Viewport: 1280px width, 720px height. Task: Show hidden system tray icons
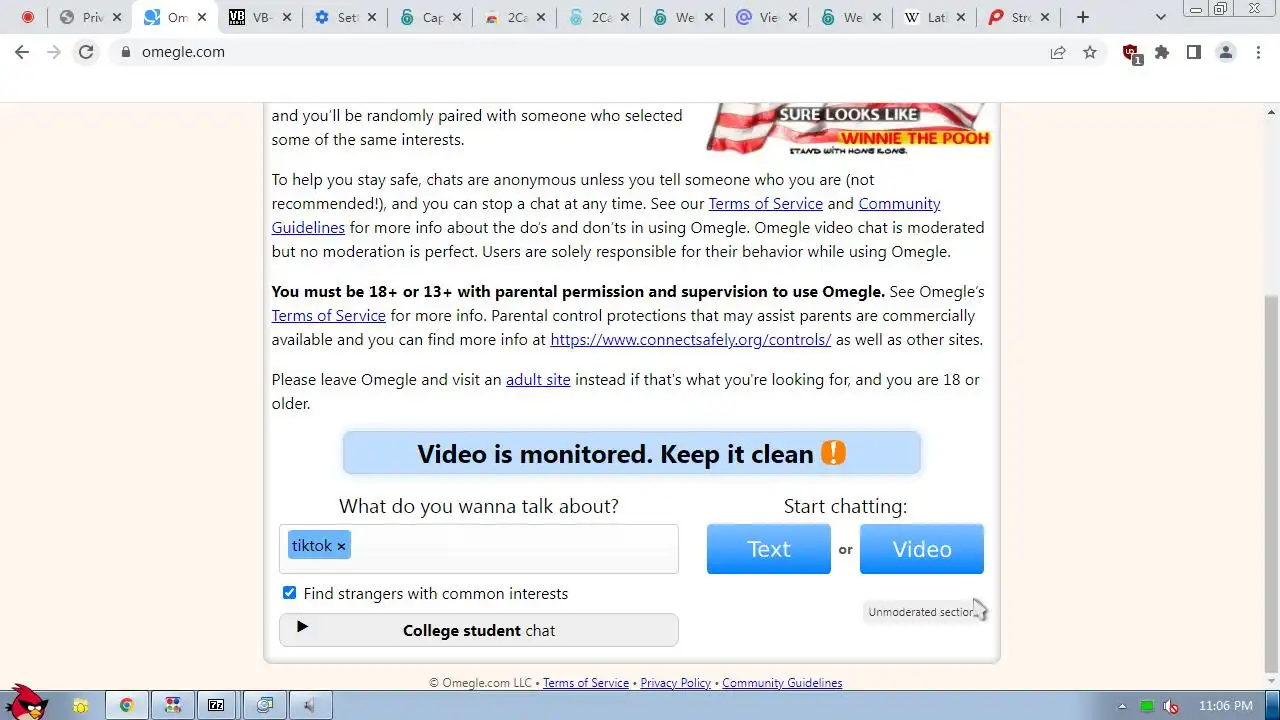[x=1122, y=706]
